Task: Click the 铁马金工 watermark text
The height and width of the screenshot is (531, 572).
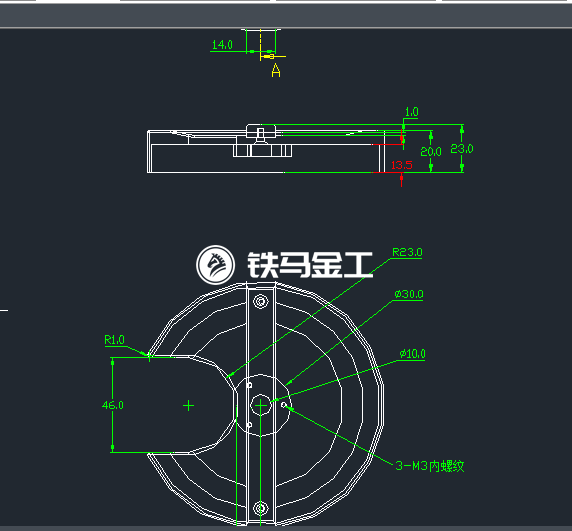Action: pyautogui.click(x=310, y=265)
